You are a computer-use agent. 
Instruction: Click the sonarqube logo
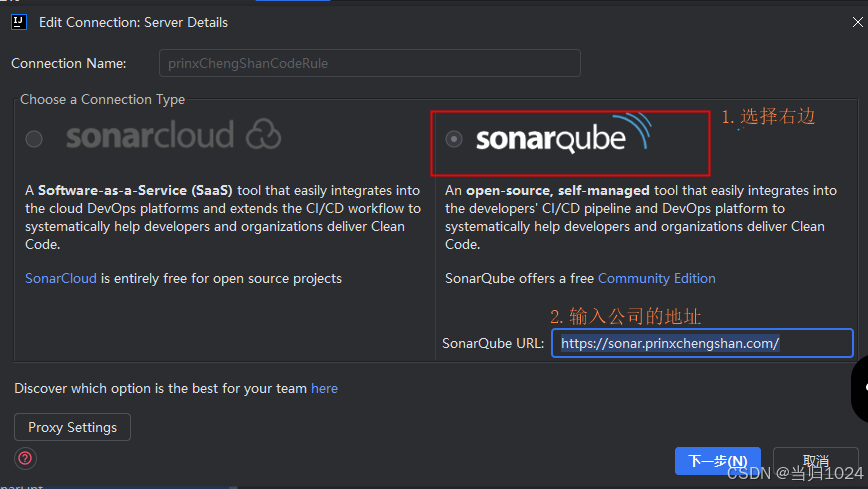coord(564,133)
